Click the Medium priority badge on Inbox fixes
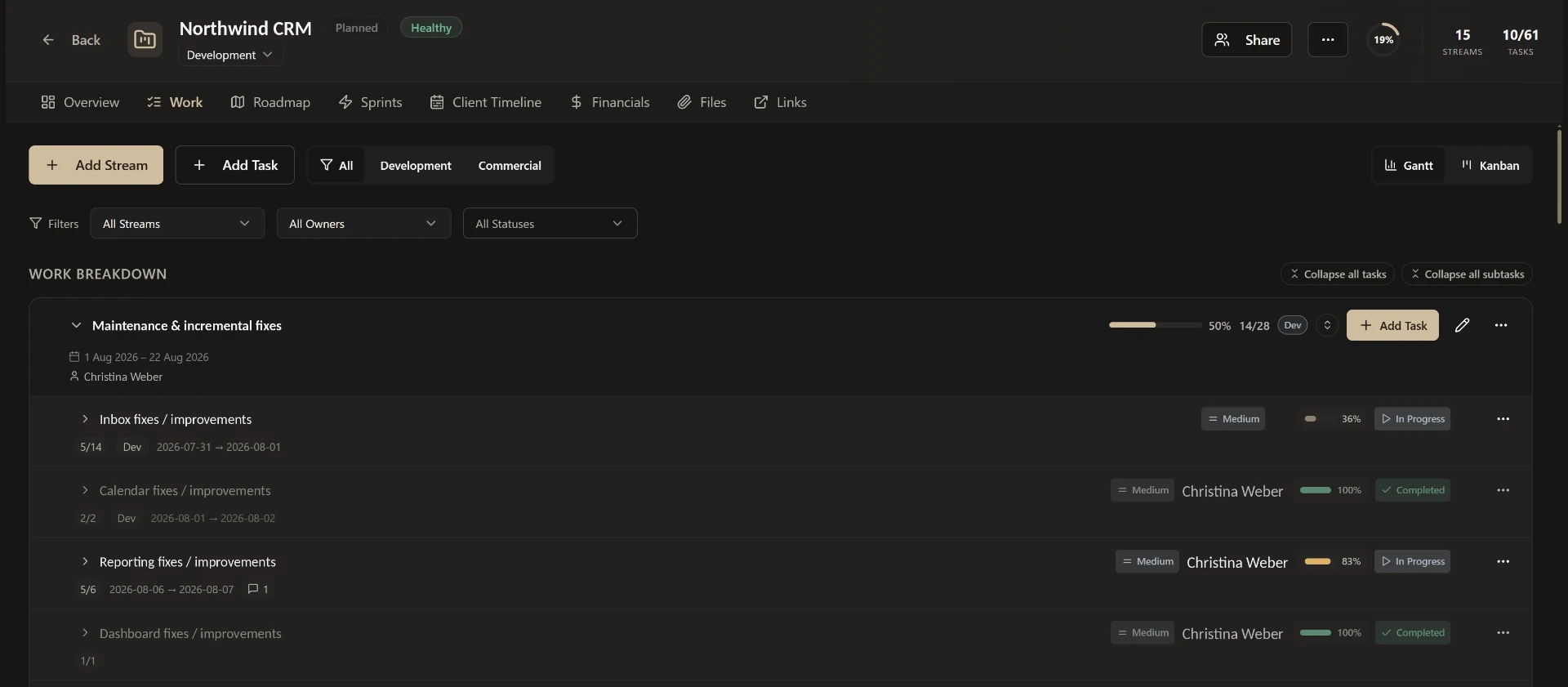Screen dimensions: 1568x687 (1233, 419)
